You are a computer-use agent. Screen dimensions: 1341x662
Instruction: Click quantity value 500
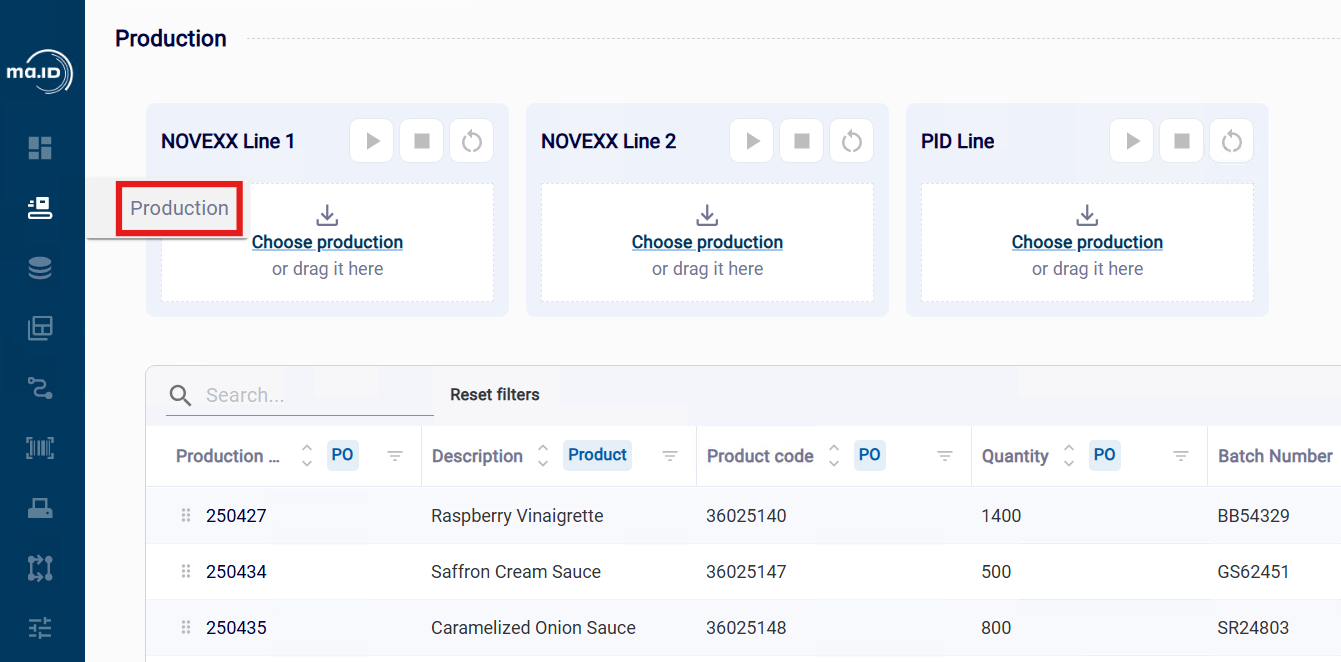tap(996, 572)
